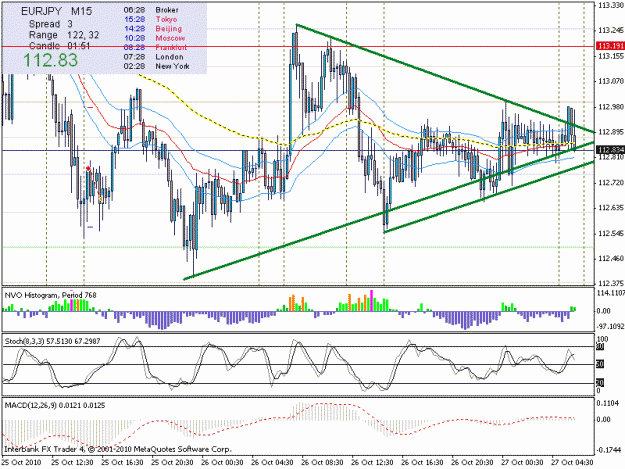Click the 26 Oct 12:30 time label
This screenshot has height=469, width=625.
[x=372, y=463]
